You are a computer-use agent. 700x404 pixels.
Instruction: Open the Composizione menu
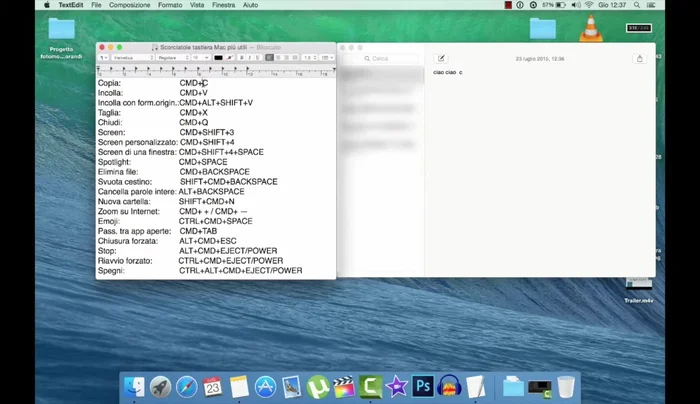coord(129,5)
